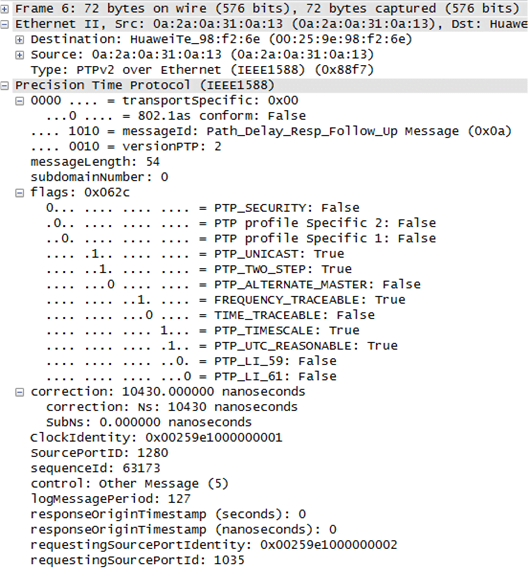Expand the Source 0a:2a:0a:31:0a:13 entry
Viewport: 529px width, 579px height.
click(20, 55)
